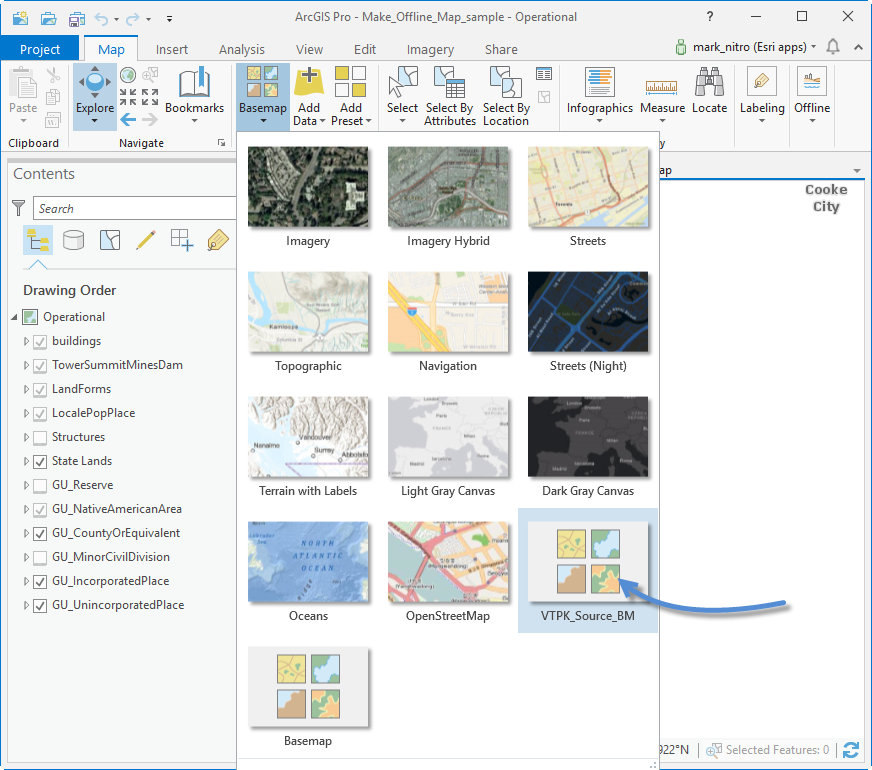Uncheck the State Lands layer
Screen dimensions: 872x770
click(39, 461)
